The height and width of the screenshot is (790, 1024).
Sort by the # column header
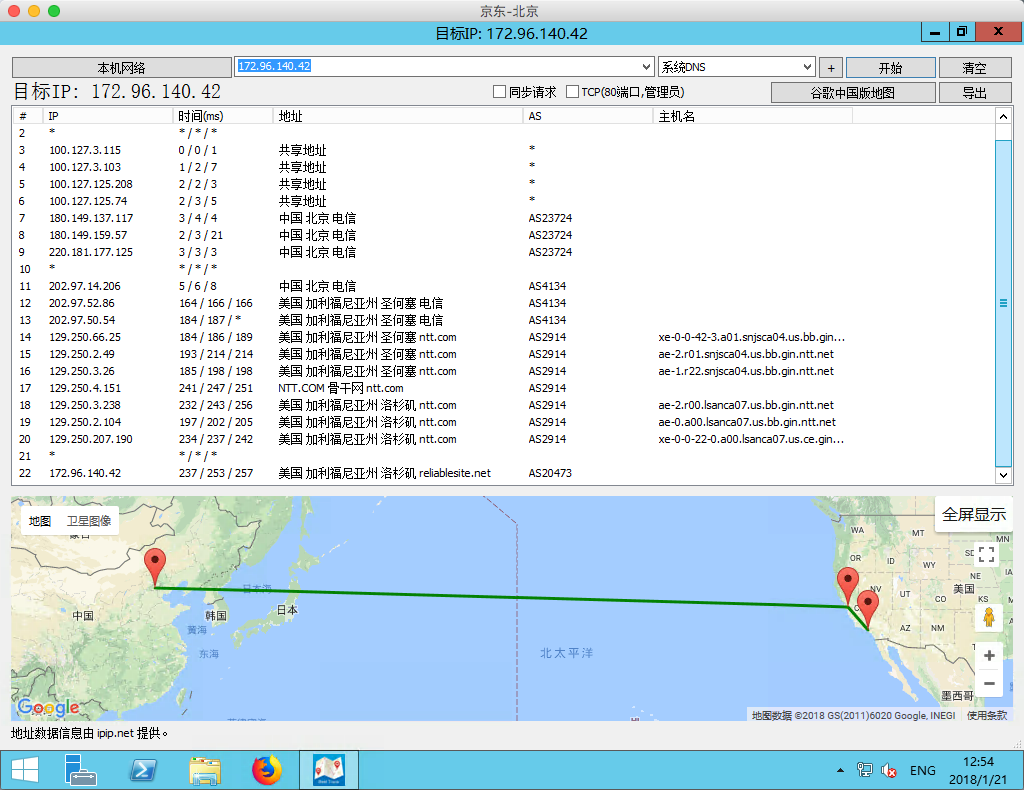point(28,116)
